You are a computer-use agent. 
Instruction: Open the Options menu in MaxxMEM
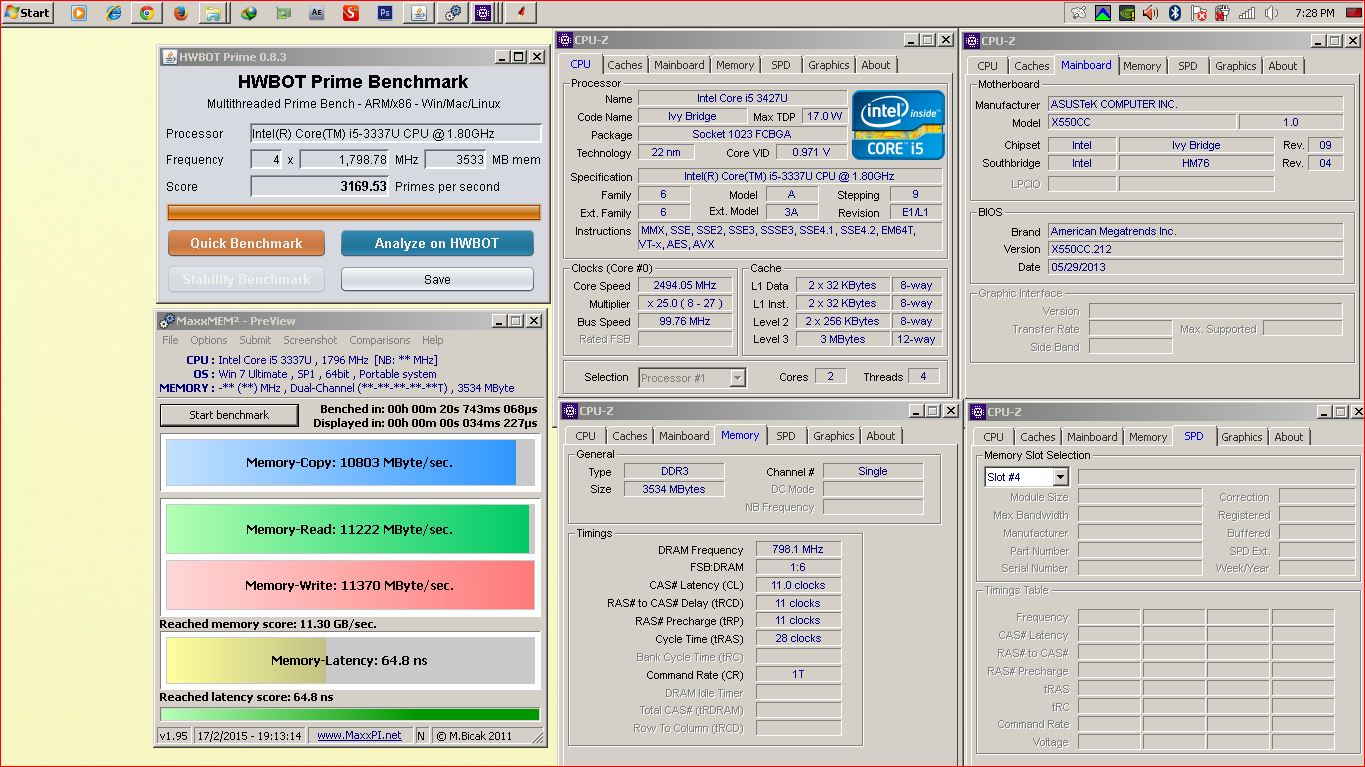point(209,340)
